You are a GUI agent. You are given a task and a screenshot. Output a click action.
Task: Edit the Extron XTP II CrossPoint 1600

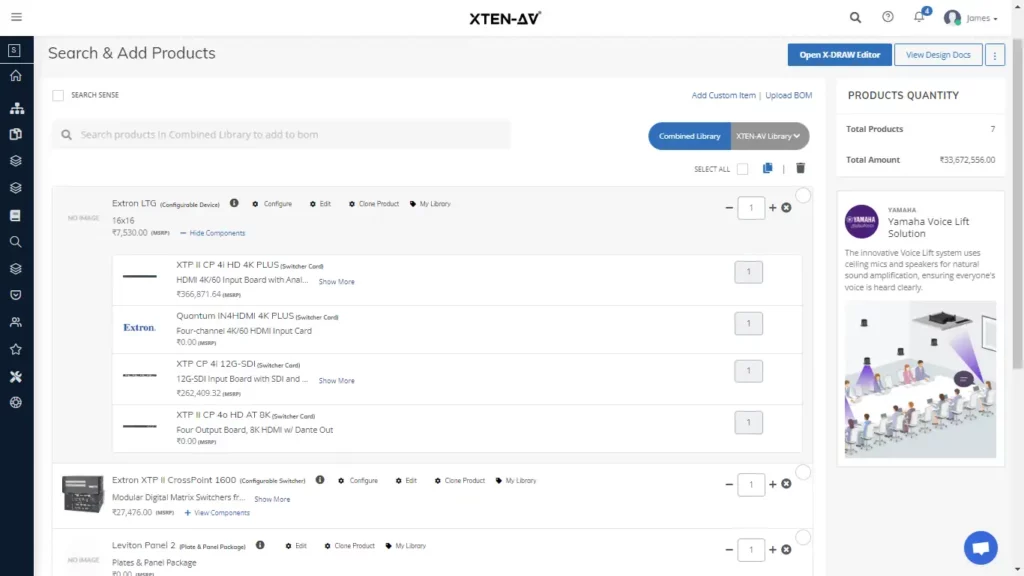pyautogui.click(x=406, y=481)
